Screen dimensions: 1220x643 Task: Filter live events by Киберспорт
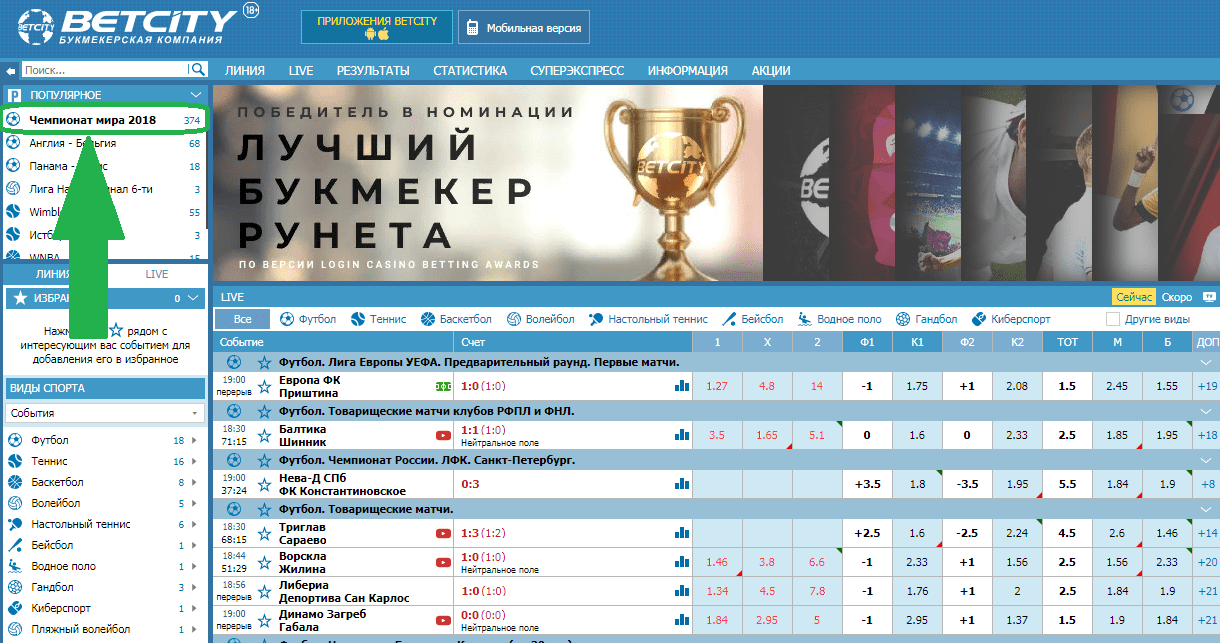click(1010, 319)
